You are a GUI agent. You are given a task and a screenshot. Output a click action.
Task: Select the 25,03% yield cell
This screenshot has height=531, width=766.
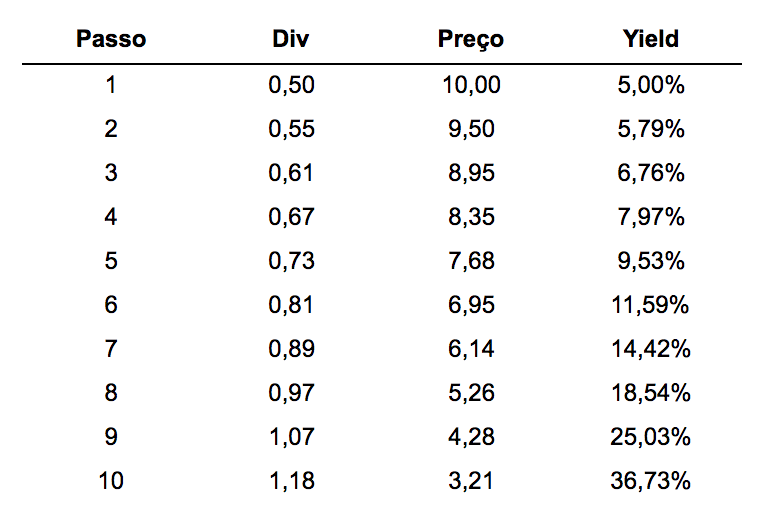click(x=651, y=437)
